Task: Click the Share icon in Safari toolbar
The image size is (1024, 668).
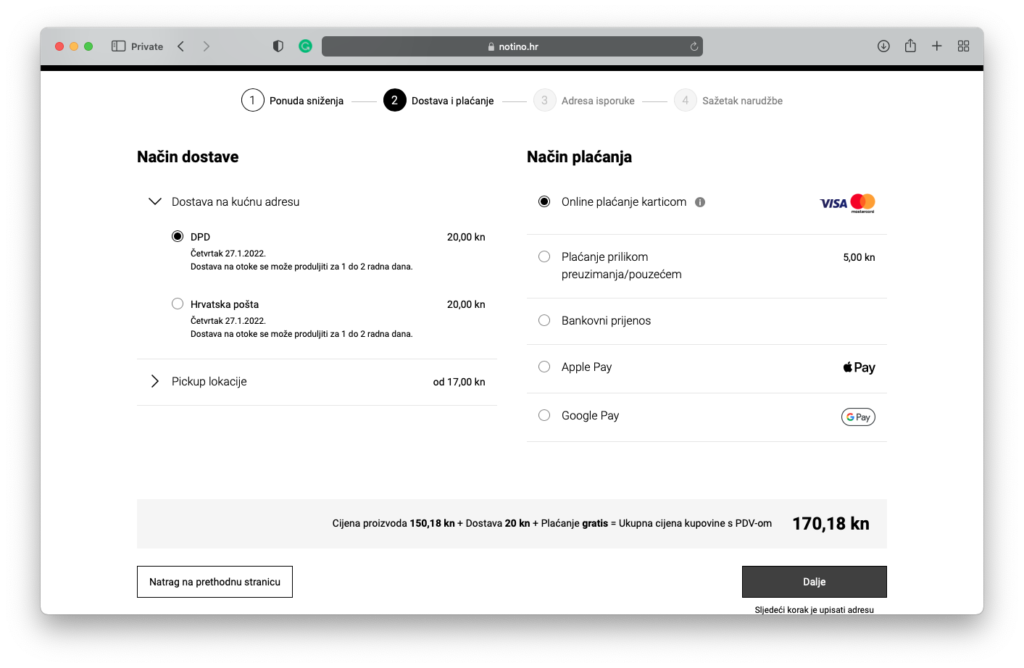Action: point(910,46)
